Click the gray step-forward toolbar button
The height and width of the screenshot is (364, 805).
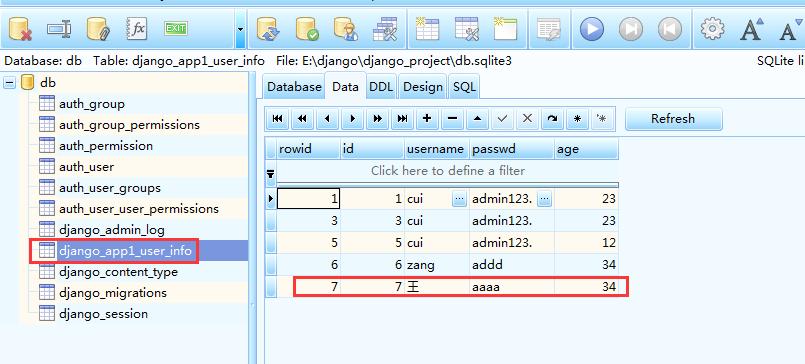tap(630, 29)
